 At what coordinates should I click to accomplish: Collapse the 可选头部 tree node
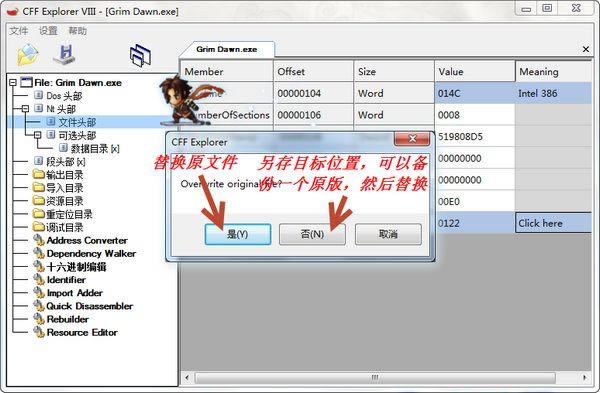[x=38, y=135]
